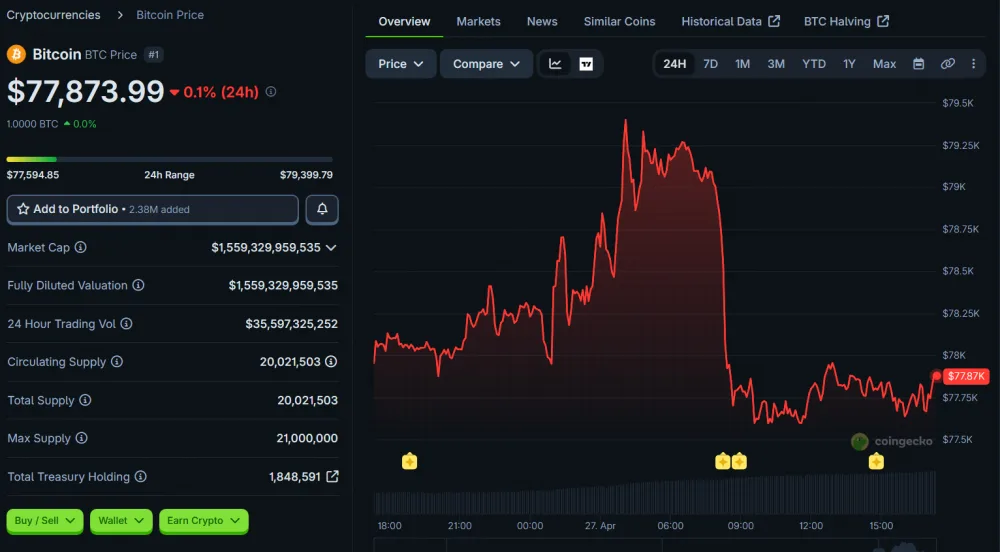Viewport: 1000px width, 552px height.
Task: Go to Cryptocurrencies breadcrumb link
Action: (54, 15)
